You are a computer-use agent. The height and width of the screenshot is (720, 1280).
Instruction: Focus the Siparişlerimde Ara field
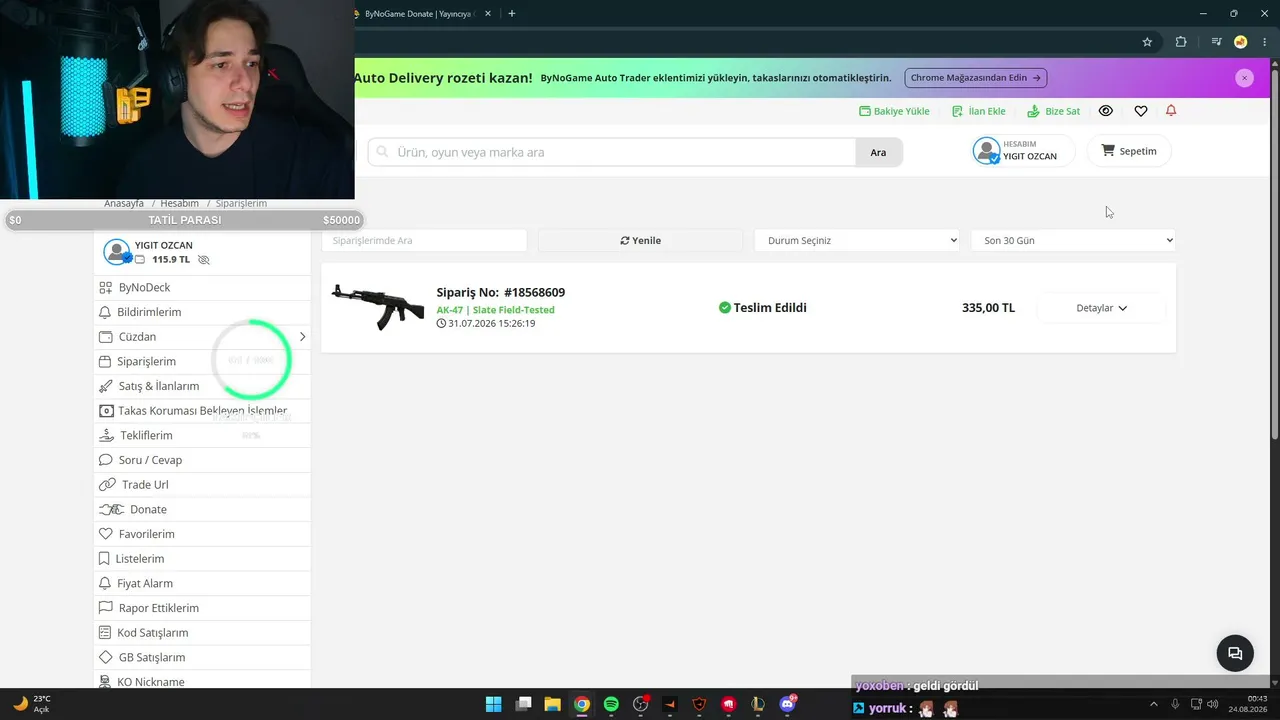click(x=424, y=241)
